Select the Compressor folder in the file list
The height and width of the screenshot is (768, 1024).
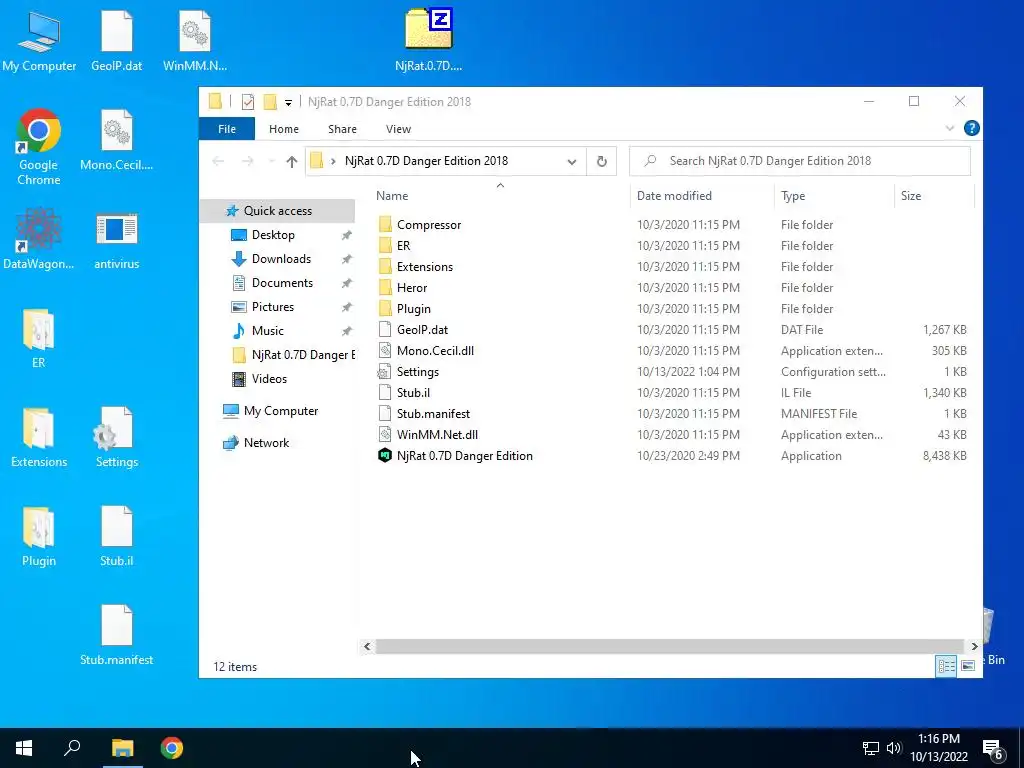(x=428, y=225)
